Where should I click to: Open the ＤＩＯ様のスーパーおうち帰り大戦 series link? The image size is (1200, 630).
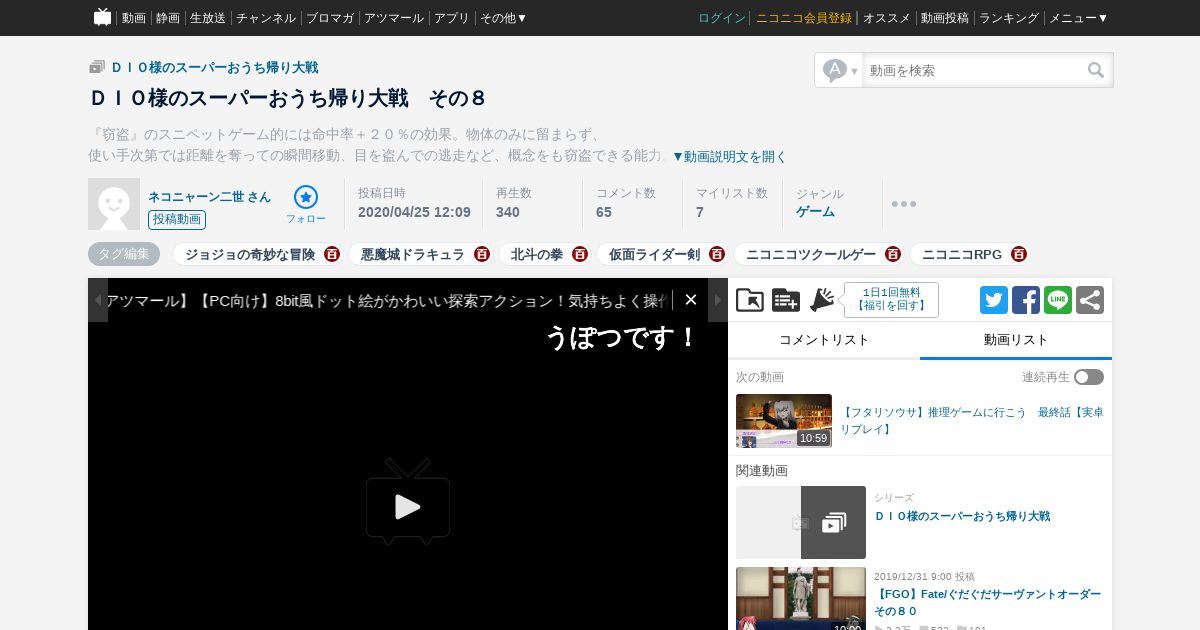214,67
